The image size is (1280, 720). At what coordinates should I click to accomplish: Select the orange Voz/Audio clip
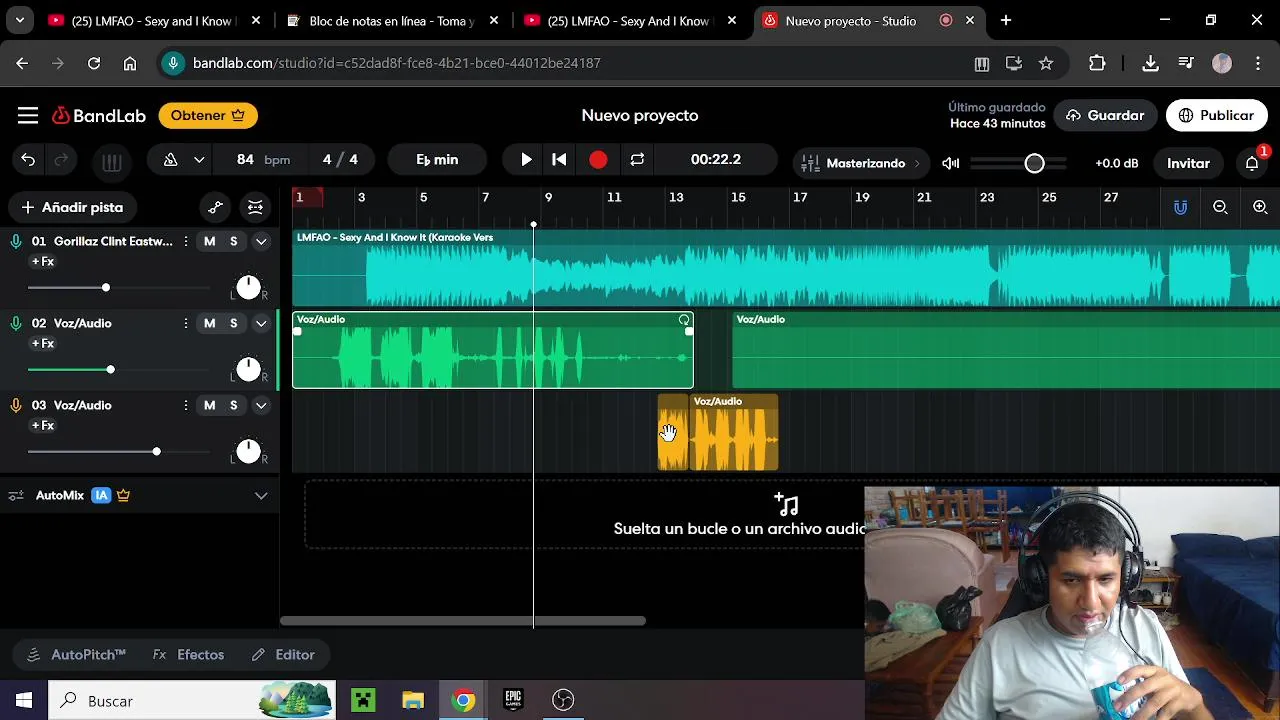click(734, 433)
